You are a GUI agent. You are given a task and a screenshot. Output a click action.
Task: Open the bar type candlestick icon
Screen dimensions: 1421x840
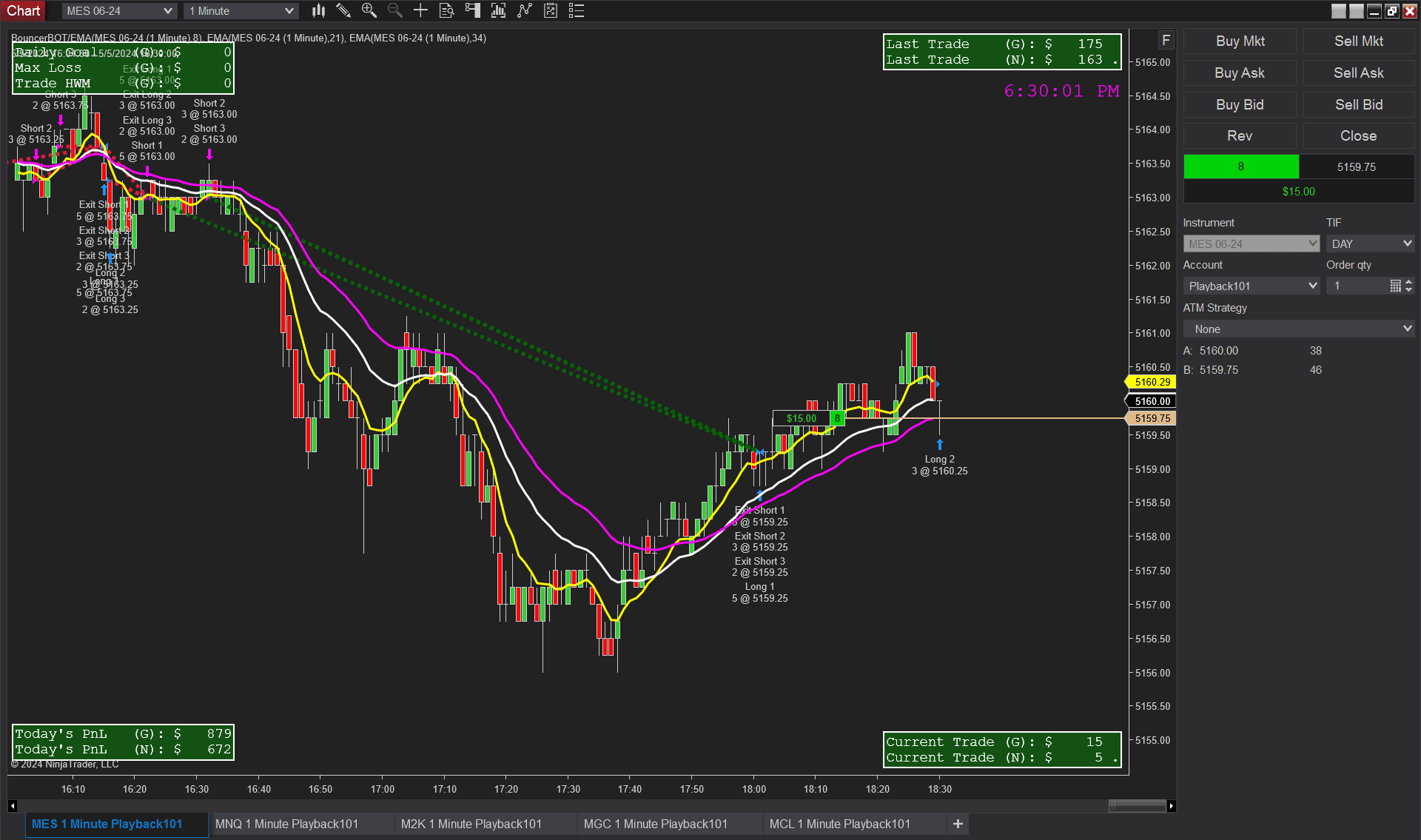tap(318, 10)
